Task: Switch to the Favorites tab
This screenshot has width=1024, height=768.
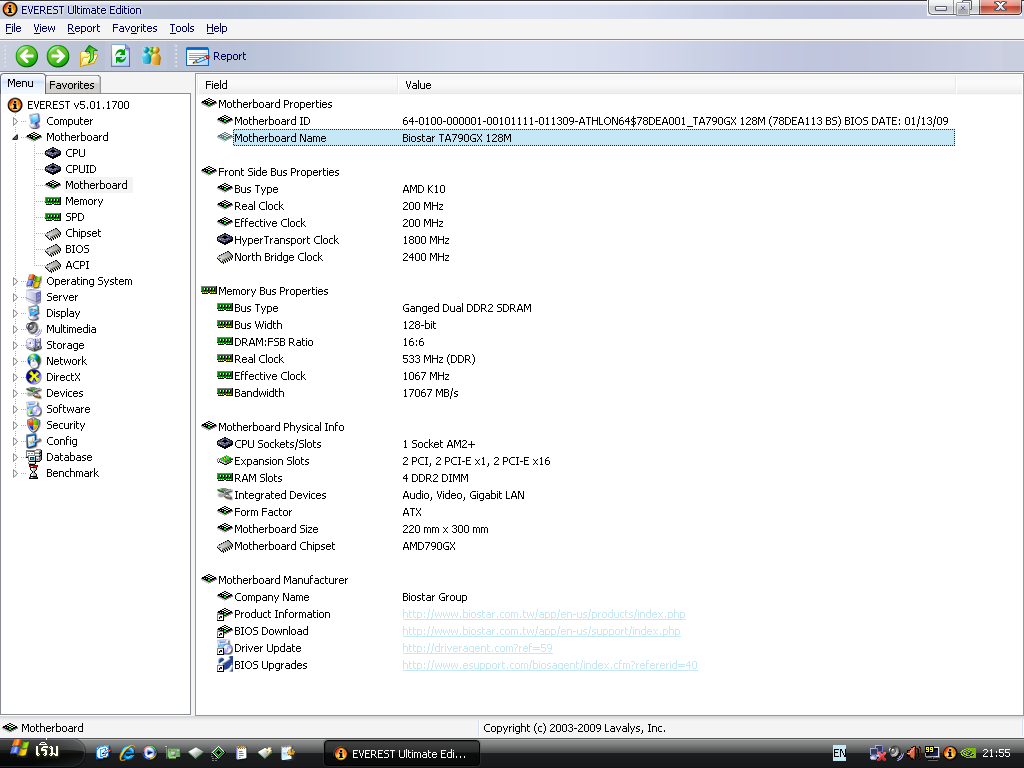Action: [72, 84]
